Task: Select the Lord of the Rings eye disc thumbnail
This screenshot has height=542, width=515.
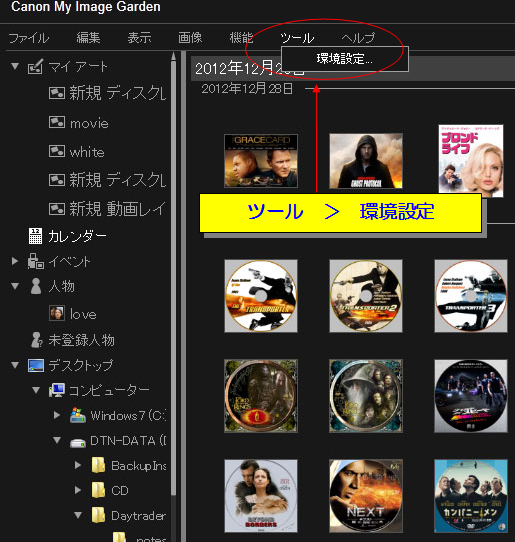Action: point(261,396)
